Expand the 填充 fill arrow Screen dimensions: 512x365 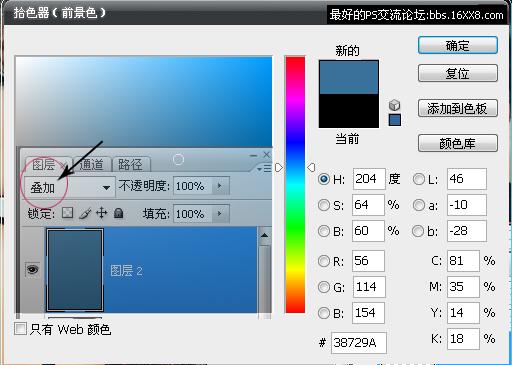coord(220,213)
